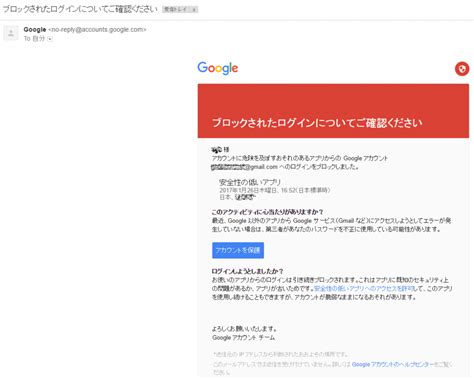Click the no-reply@accounts.google.com sender address

[x=97, y=30]
